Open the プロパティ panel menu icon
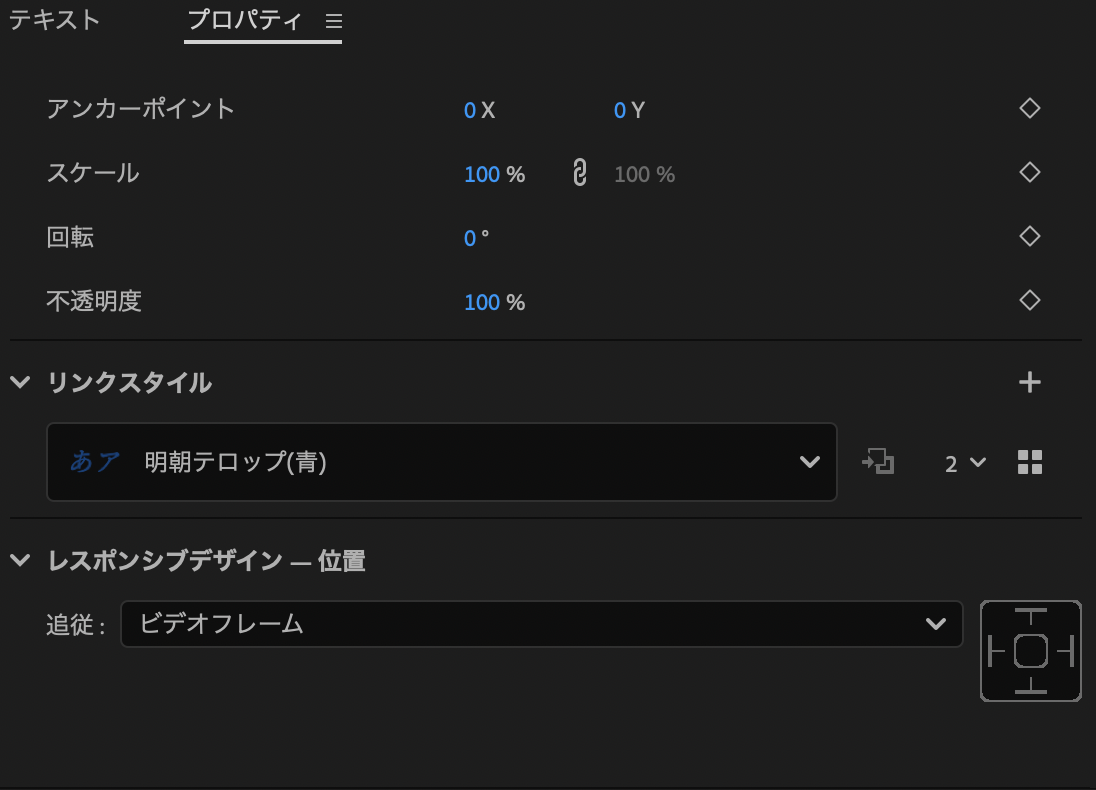The image size is (1096, 790). click(x=334, y=21)
